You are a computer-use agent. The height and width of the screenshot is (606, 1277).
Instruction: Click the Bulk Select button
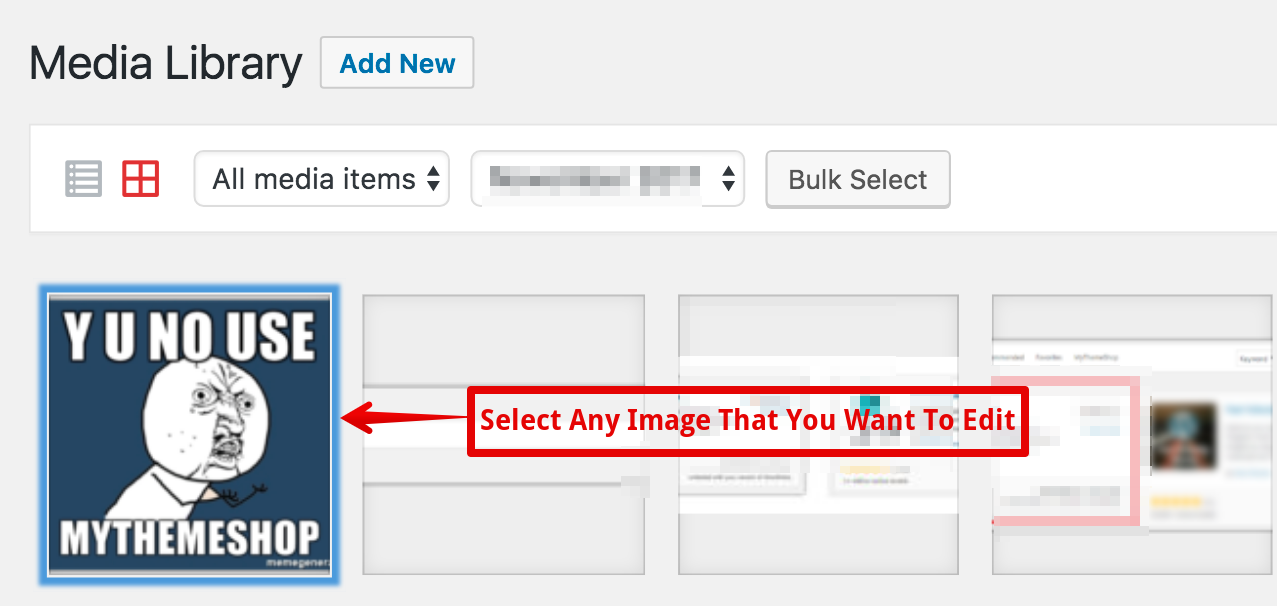pyautogui.click(x=858, y=180)
